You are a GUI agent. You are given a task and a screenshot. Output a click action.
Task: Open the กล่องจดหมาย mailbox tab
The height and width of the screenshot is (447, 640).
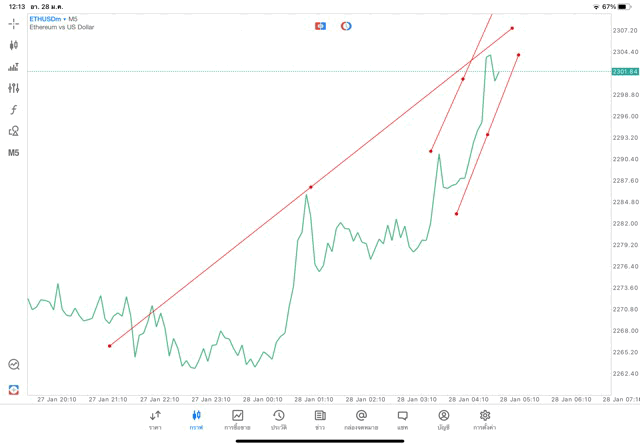point(361,419)
